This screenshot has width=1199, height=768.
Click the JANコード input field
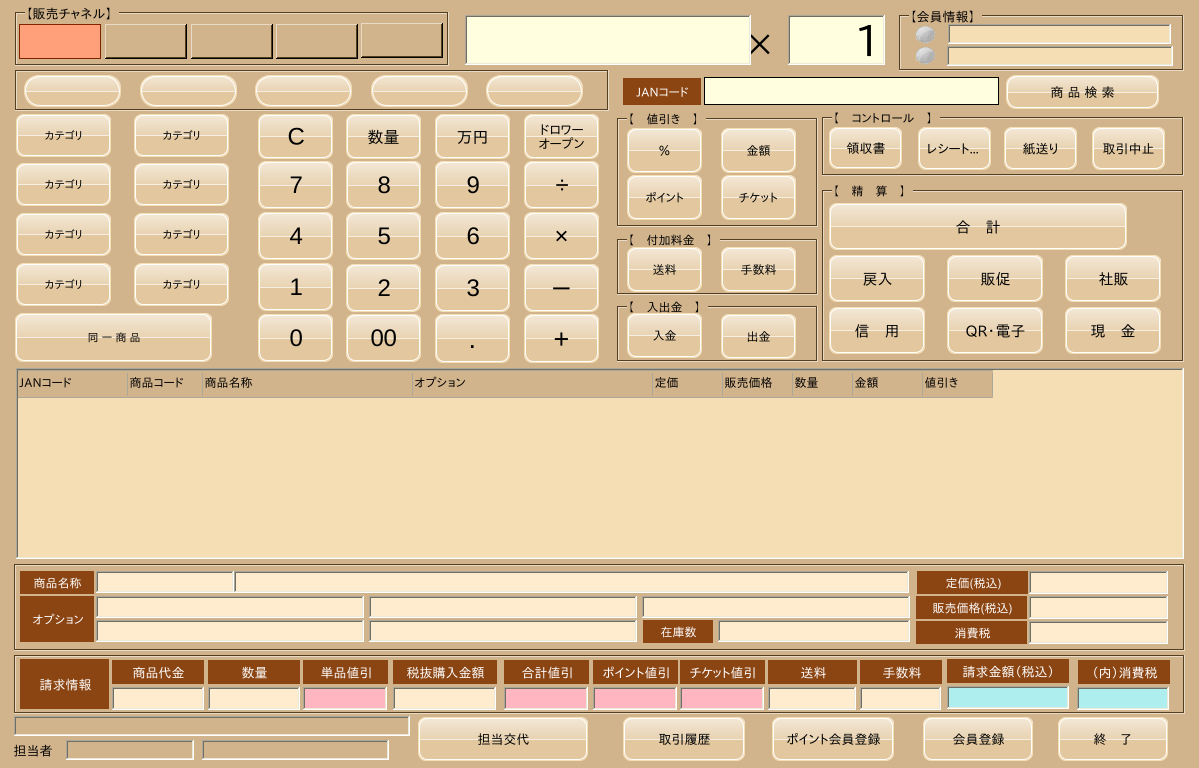pos(851,91)
